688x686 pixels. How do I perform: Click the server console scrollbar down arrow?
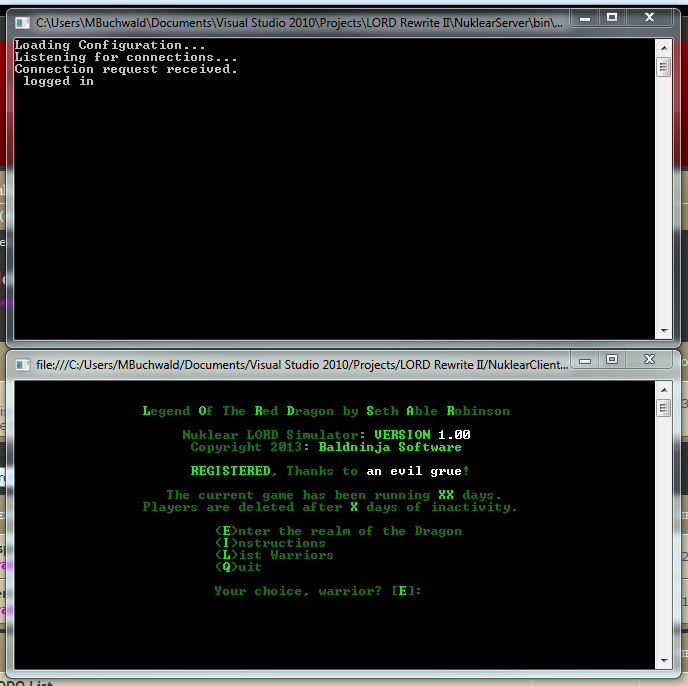663,331
